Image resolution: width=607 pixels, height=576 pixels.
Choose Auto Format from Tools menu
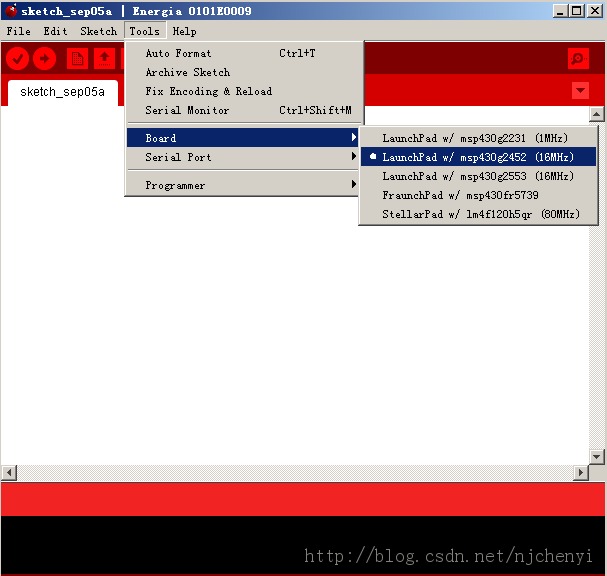[244, 53]
